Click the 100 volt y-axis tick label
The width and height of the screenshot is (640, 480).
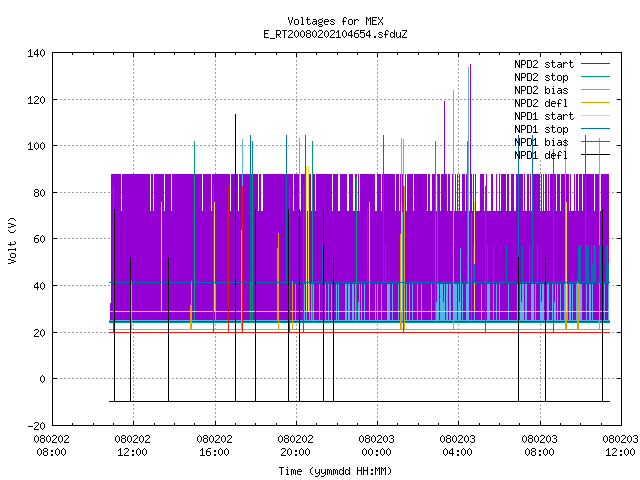tap(36, 146)
